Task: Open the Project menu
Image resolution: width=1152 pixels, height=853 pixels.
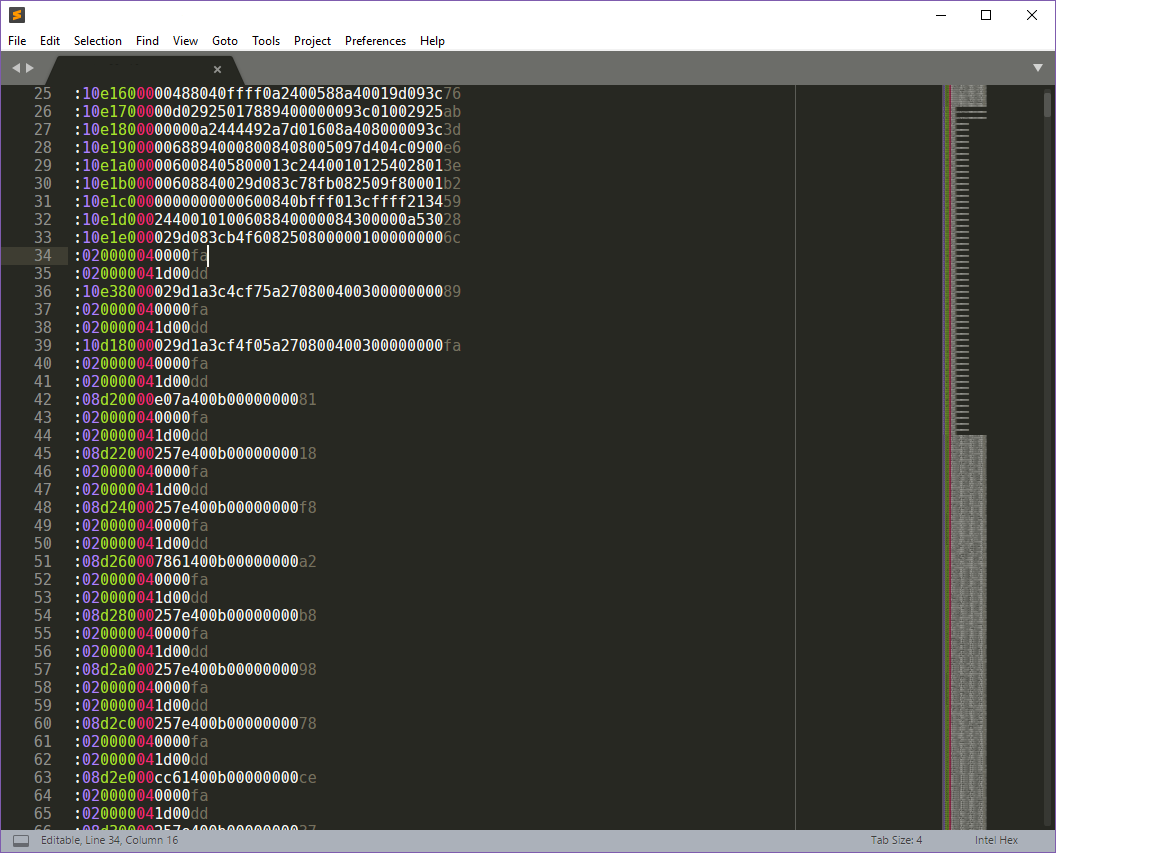Action: (x=312, y=41)
